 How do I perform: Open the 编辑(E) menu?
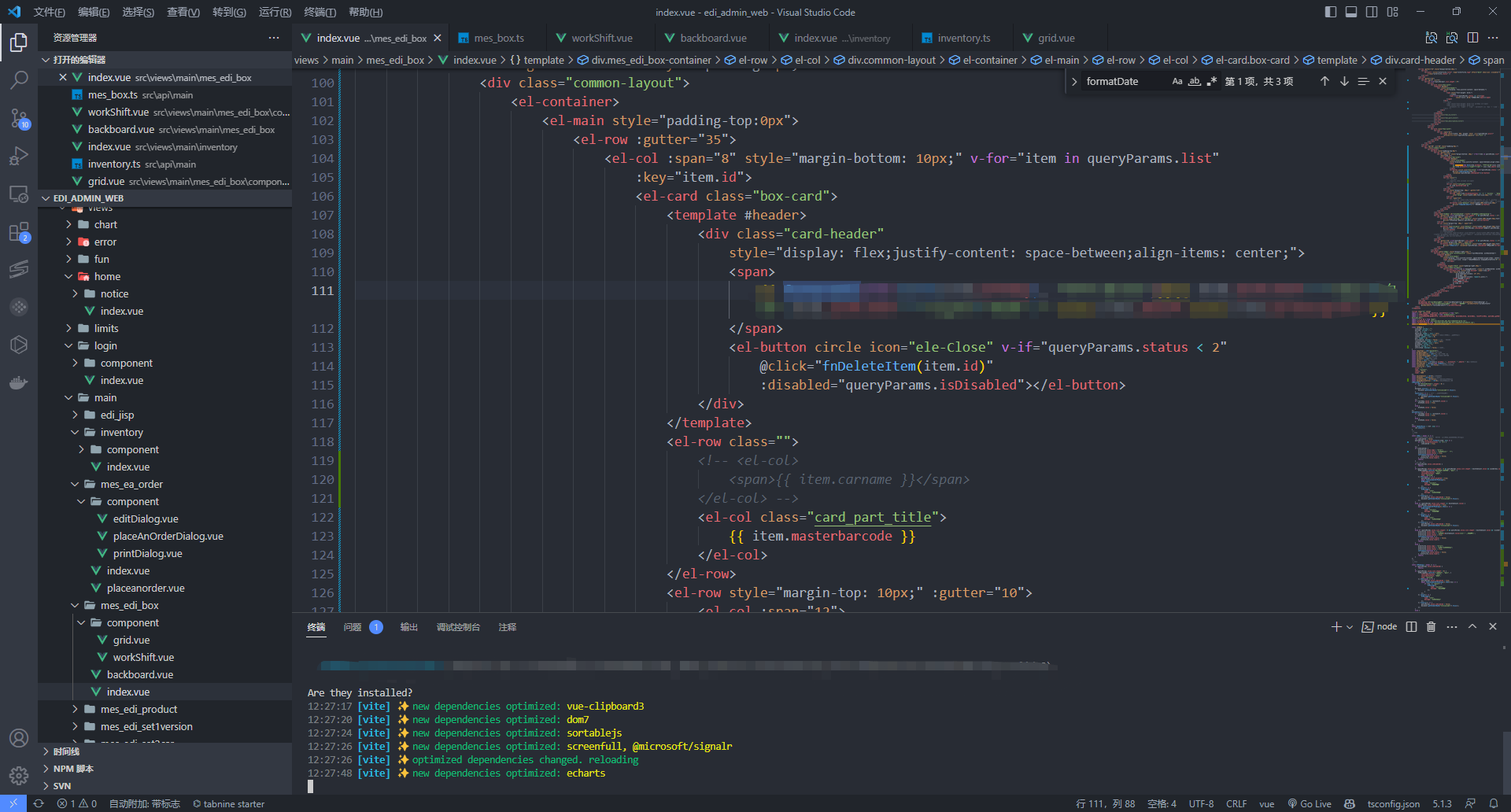[x=94, y=12]
